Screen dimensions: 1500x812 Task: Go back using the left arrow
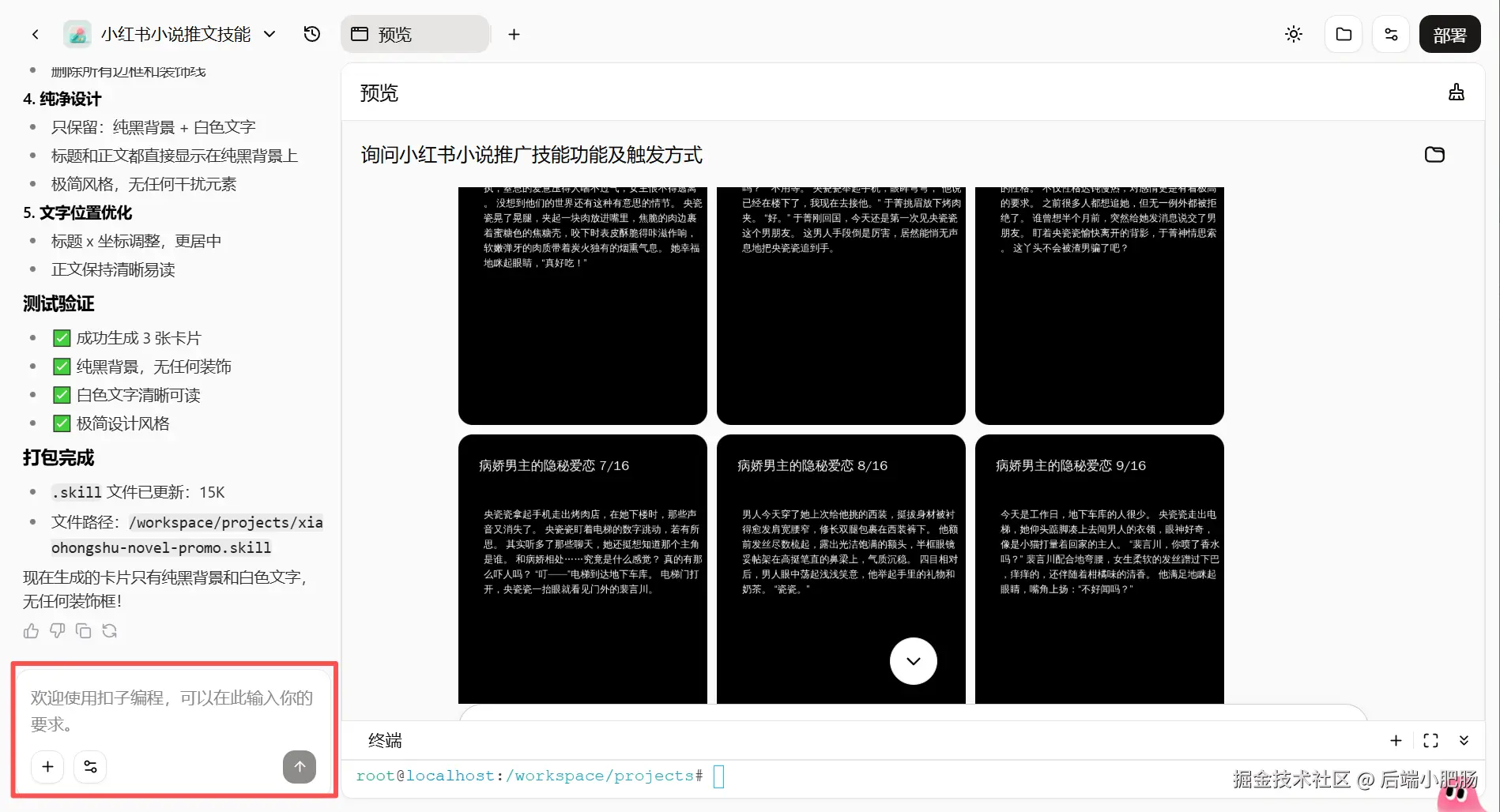click(x=35, y=34)
